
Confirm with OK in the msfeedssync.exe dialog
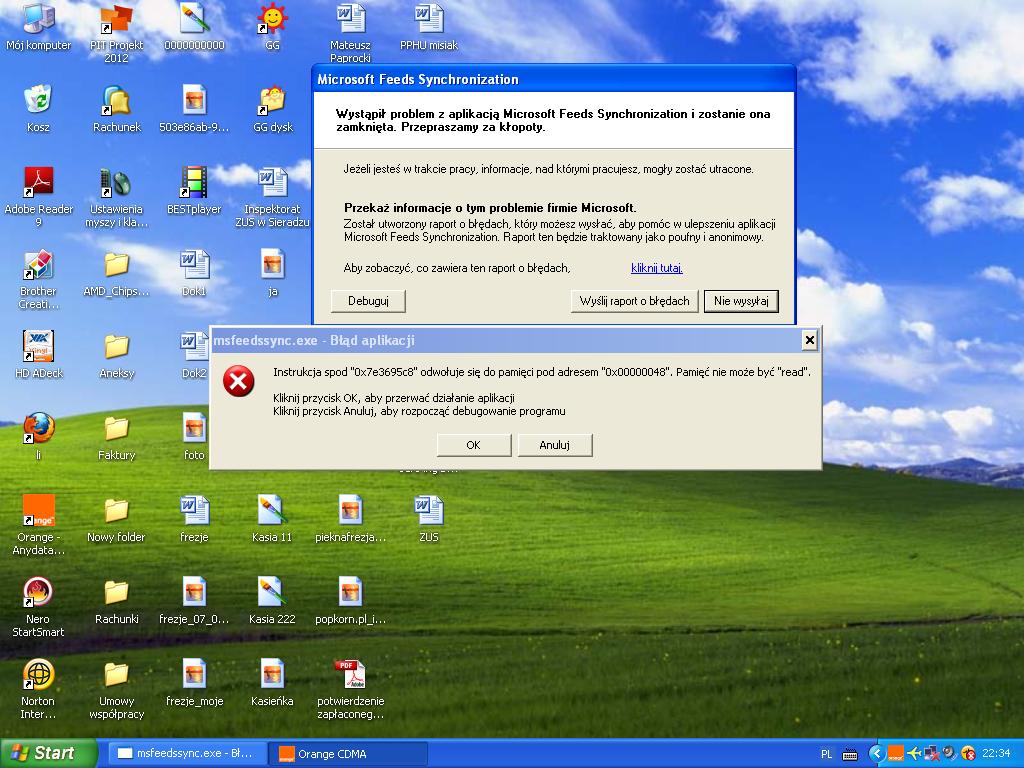(x=473, y=445)
